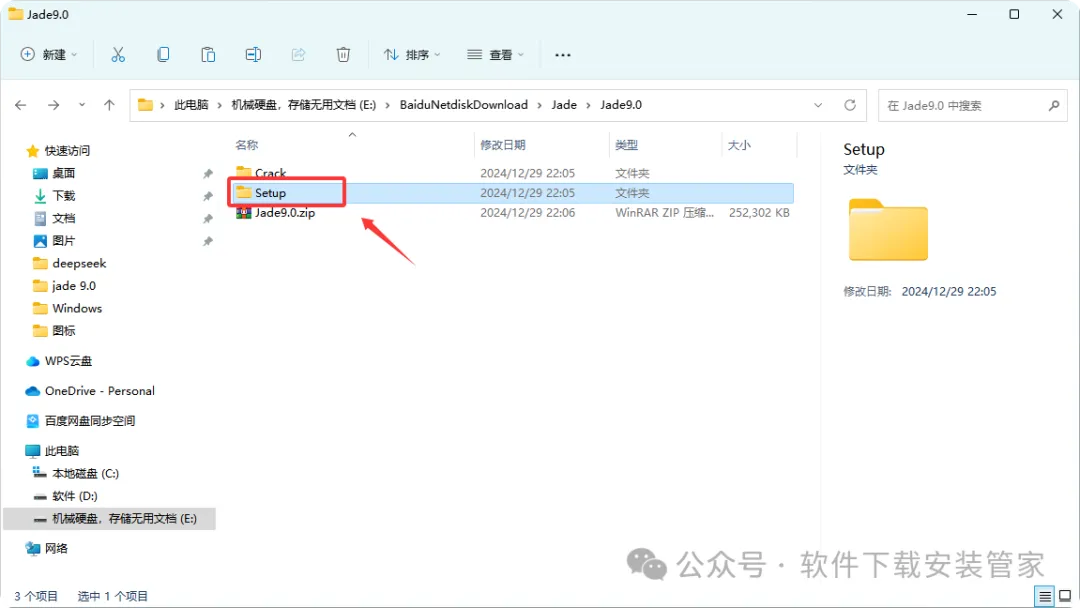Open 快速访问 in the sidebar

(67, 150)
